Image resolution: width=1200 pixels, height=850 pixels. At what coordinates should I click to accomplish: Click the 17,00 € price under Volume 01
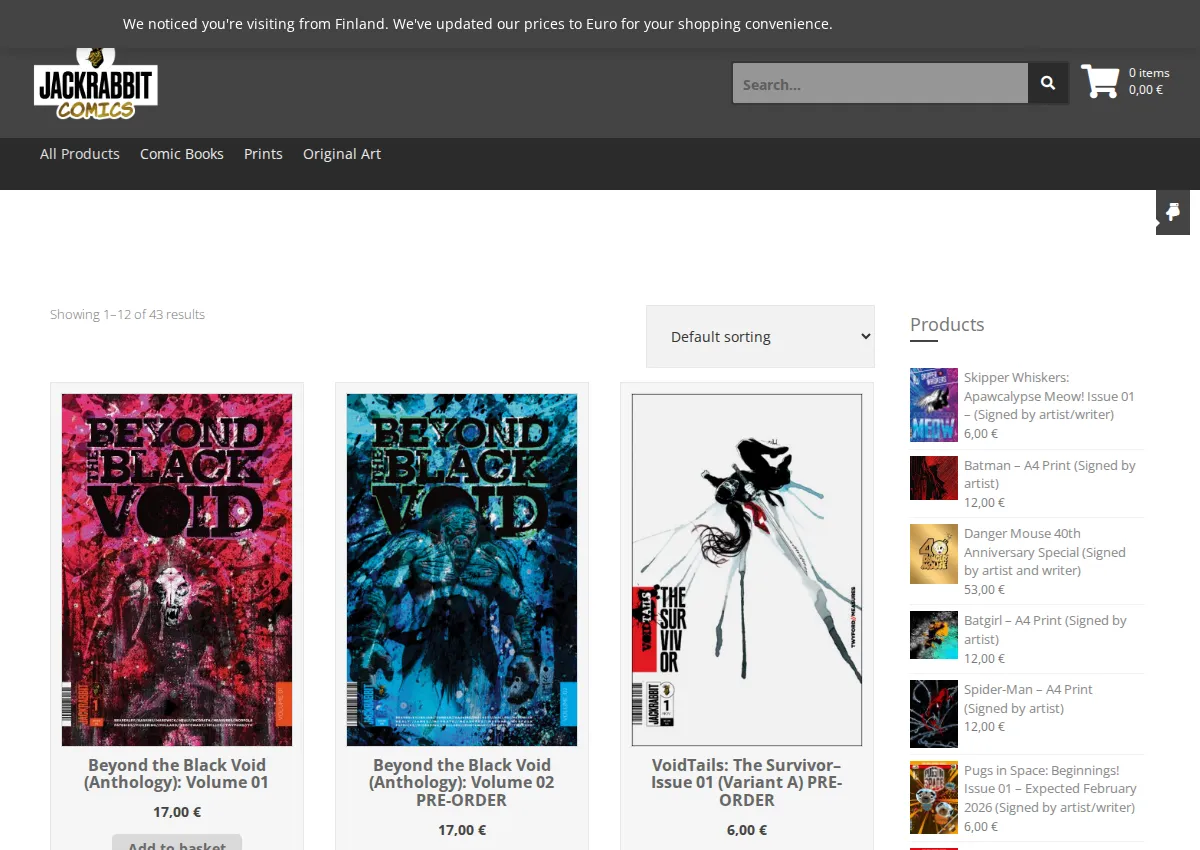[x=177, y=812]
